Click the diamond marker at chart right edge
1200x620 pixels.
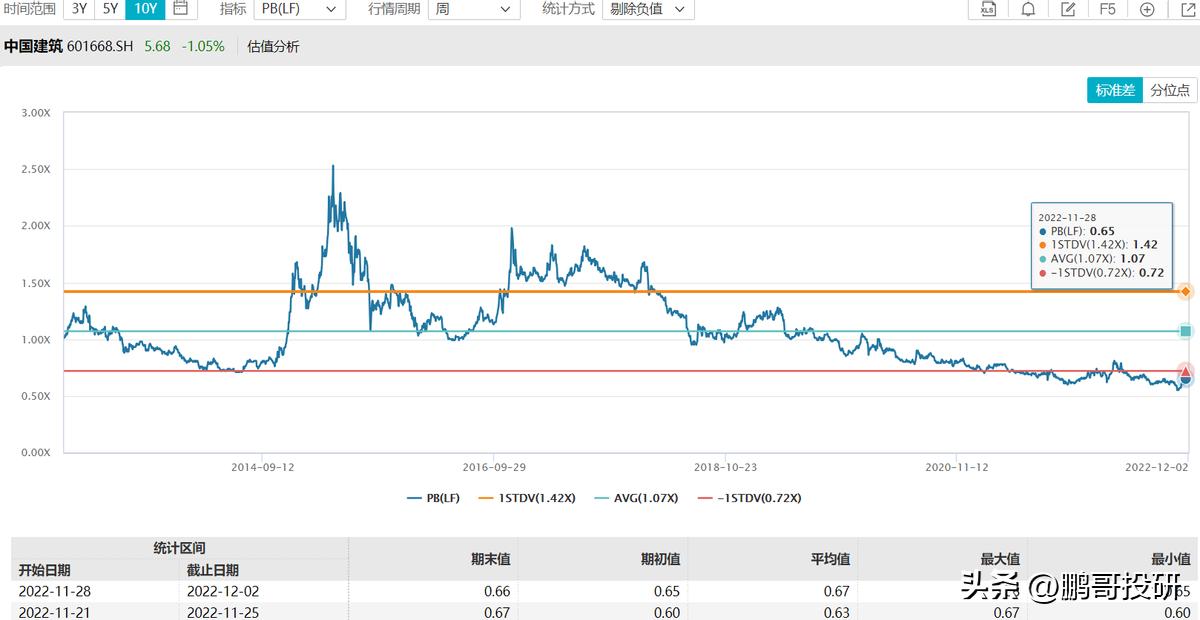point(1184,291)
